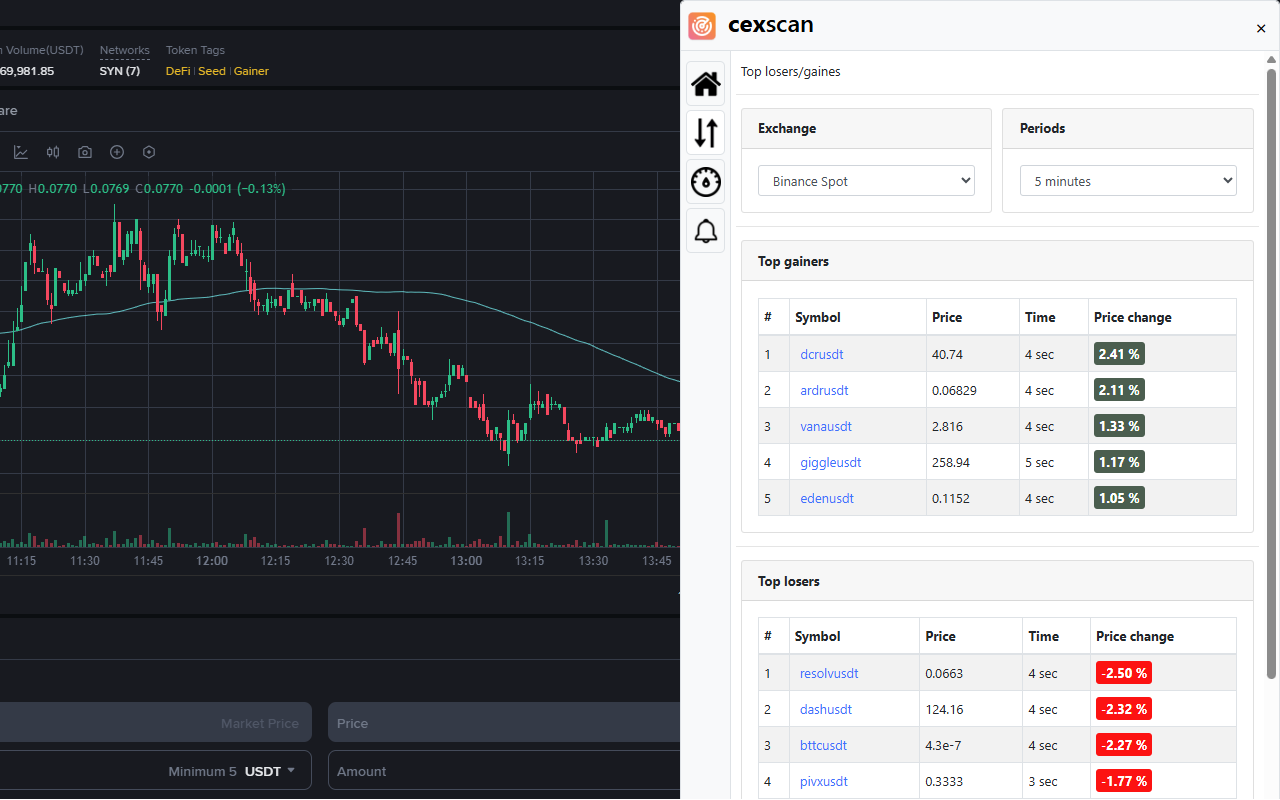
Task: Focus the Price input field
Action: pyautogui.click(x=504, y=723)
